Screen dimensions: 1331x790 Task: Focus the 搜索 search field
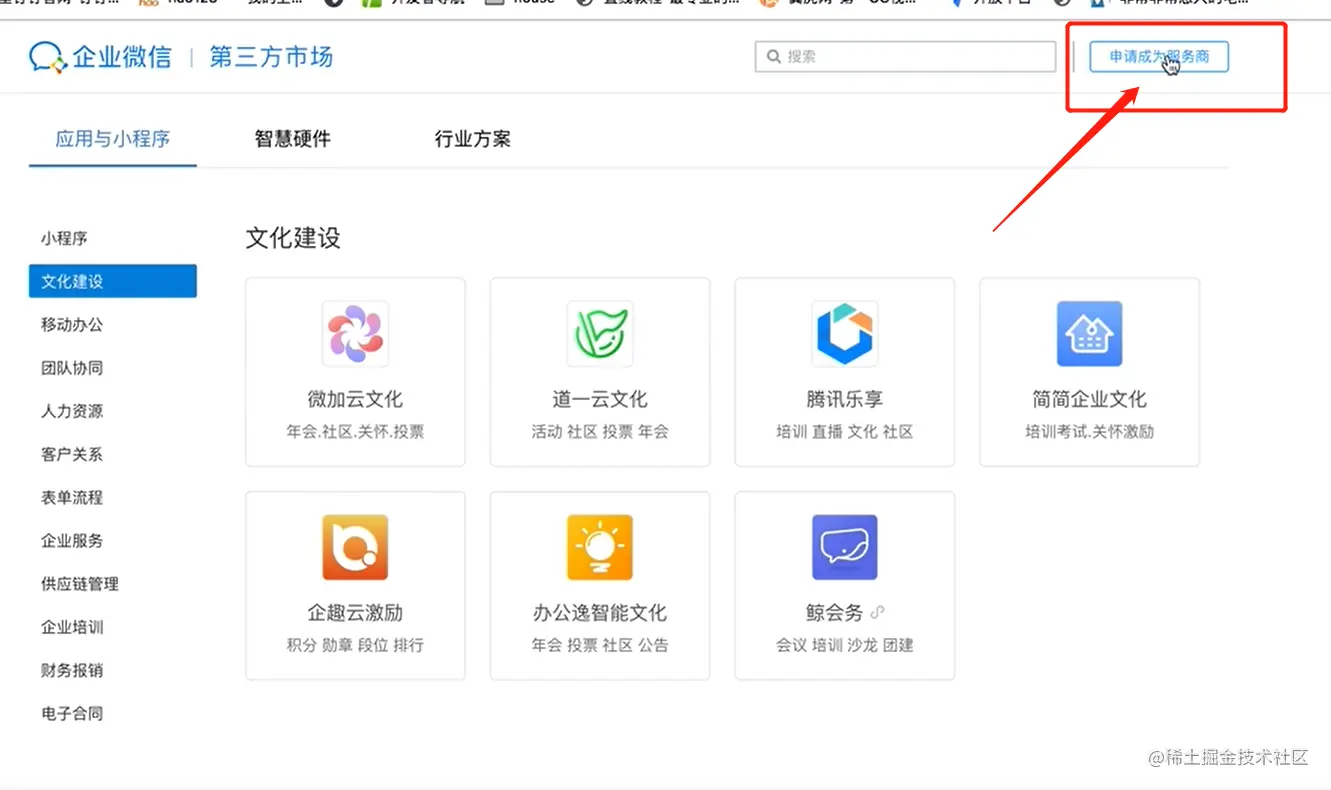tap(906, 57)
